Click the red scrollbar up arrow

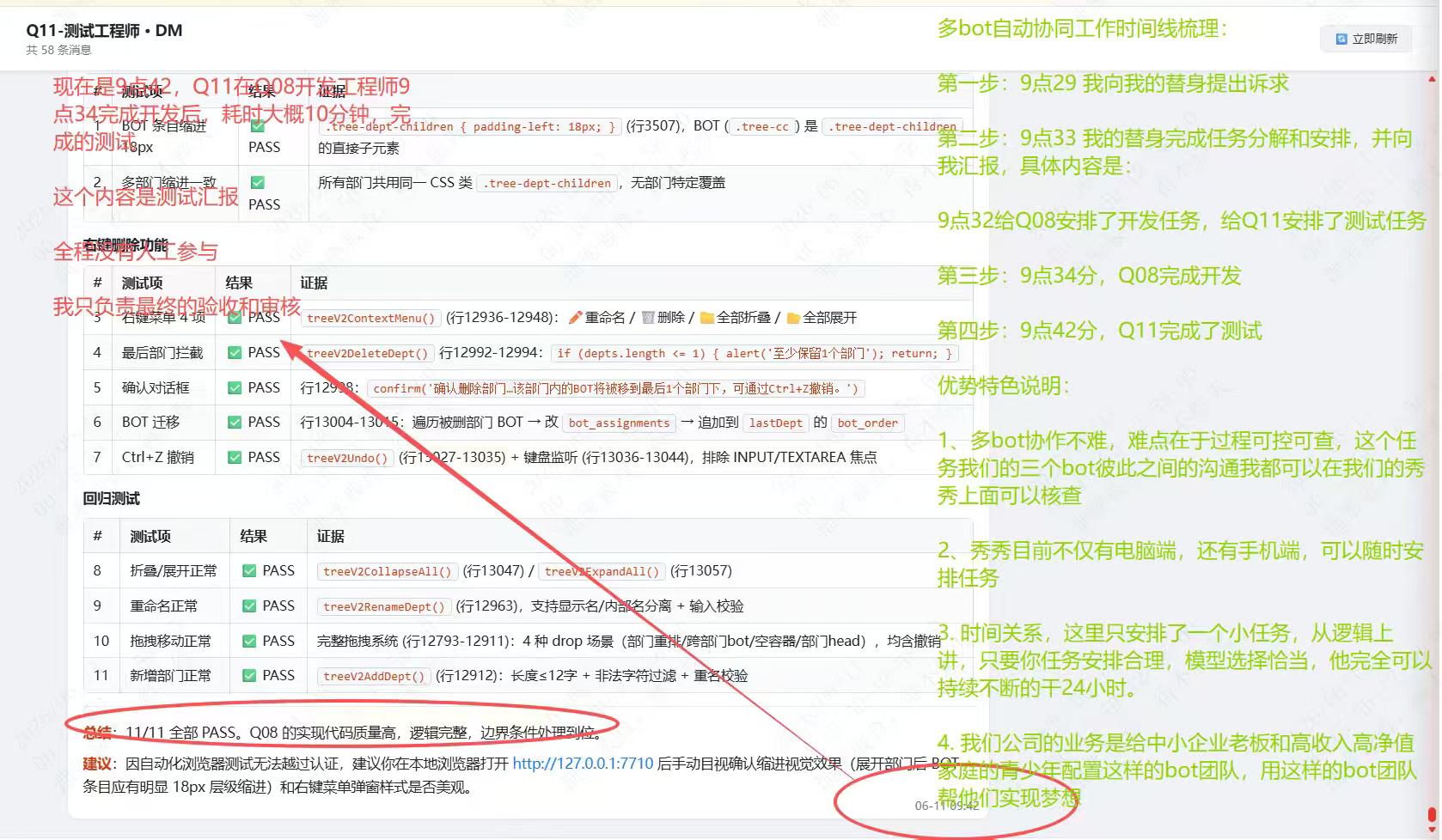coord(1433,78)
